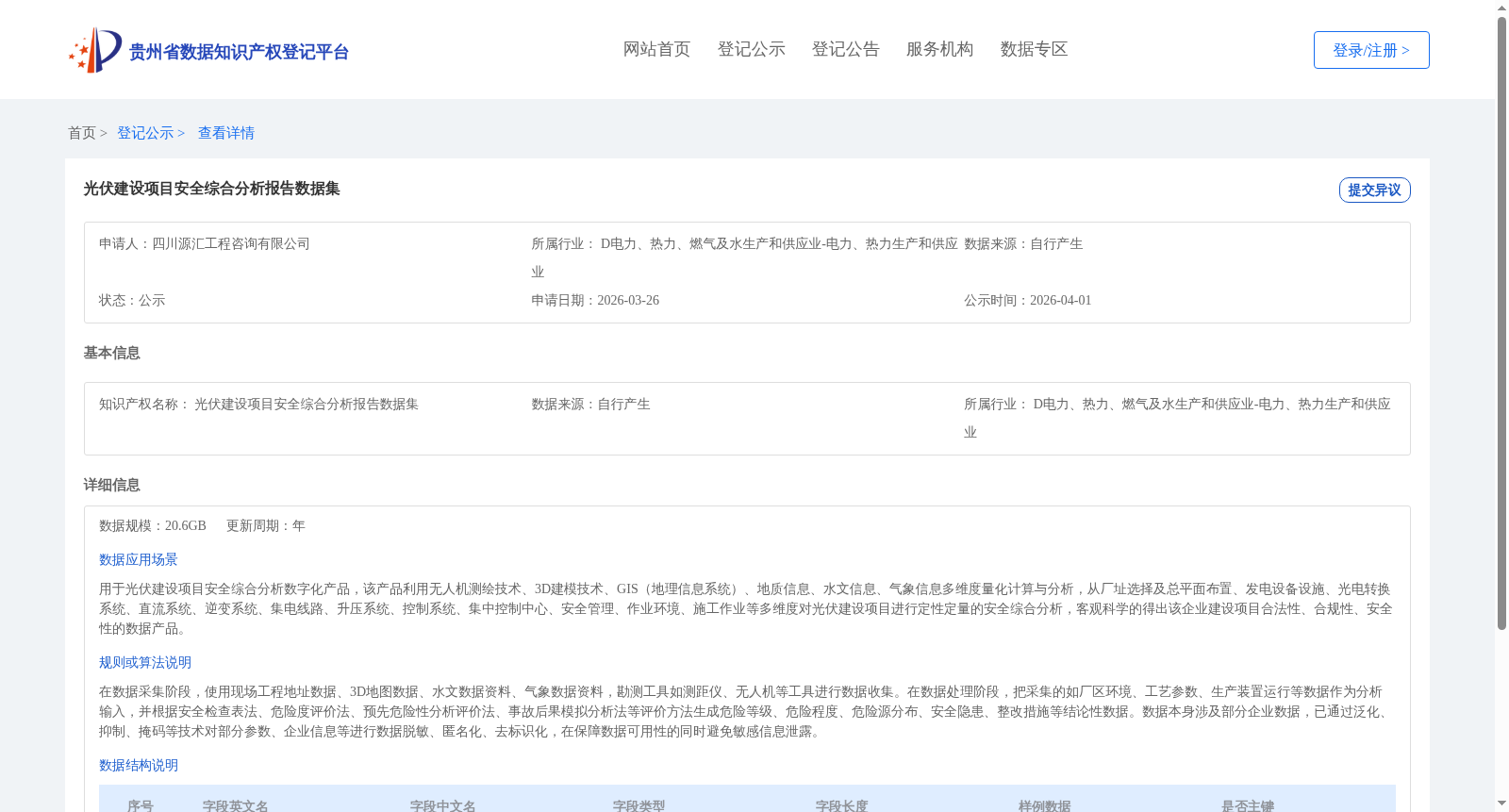Click the site title 贵州省数据知识产权登记平台
Image resolution: width=1509 pixels, height=812 pixels.
click(239, 52)
